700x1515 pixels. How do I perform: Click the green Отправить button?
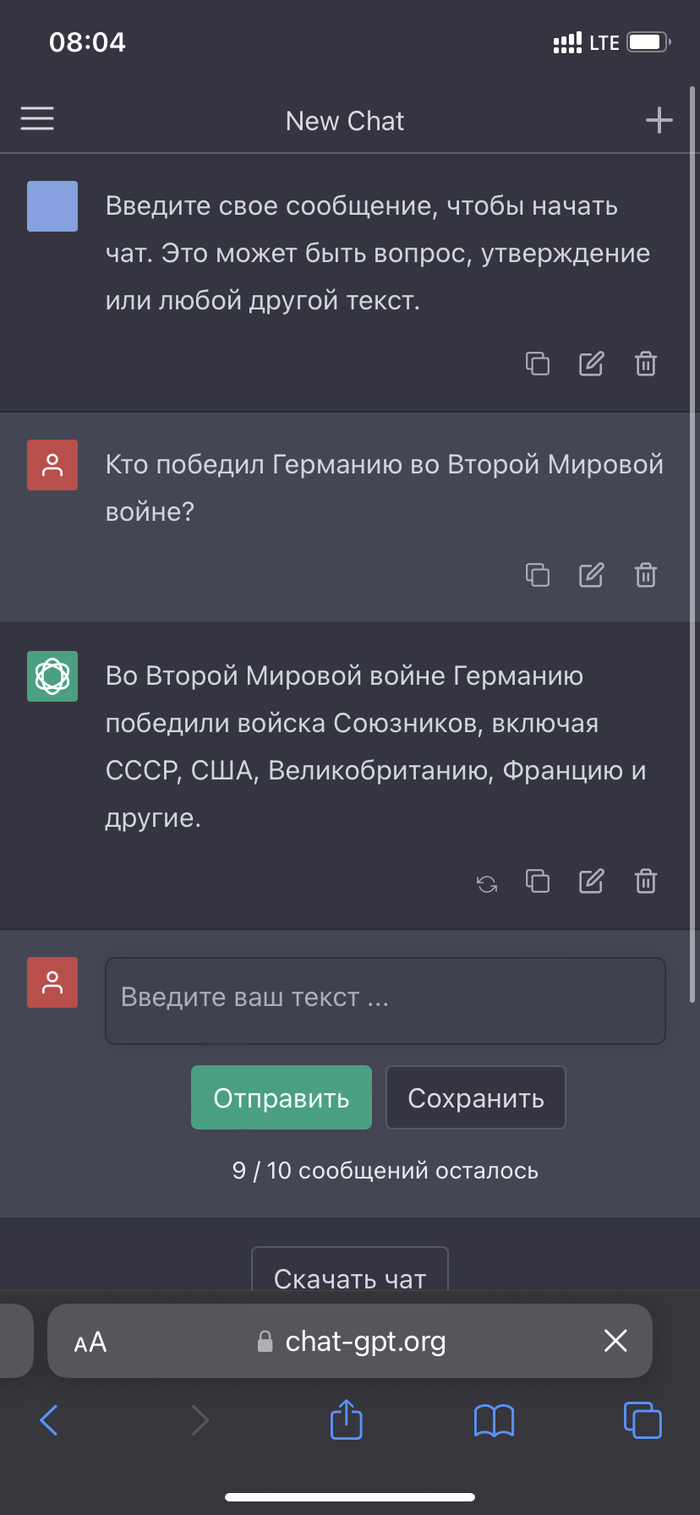coord(281,1097)
